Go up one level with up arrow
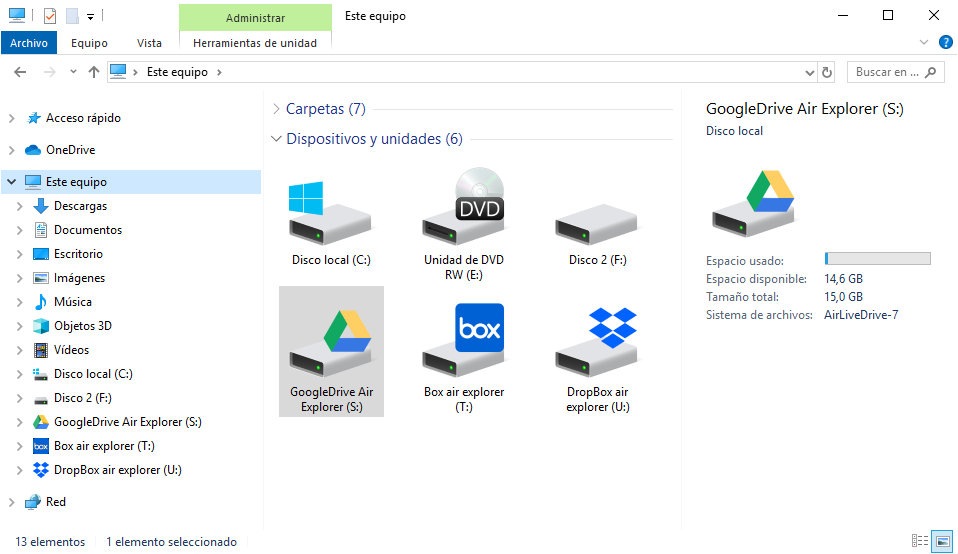The height and width of the screenshot is (554, 958). [x=93, y=72]
